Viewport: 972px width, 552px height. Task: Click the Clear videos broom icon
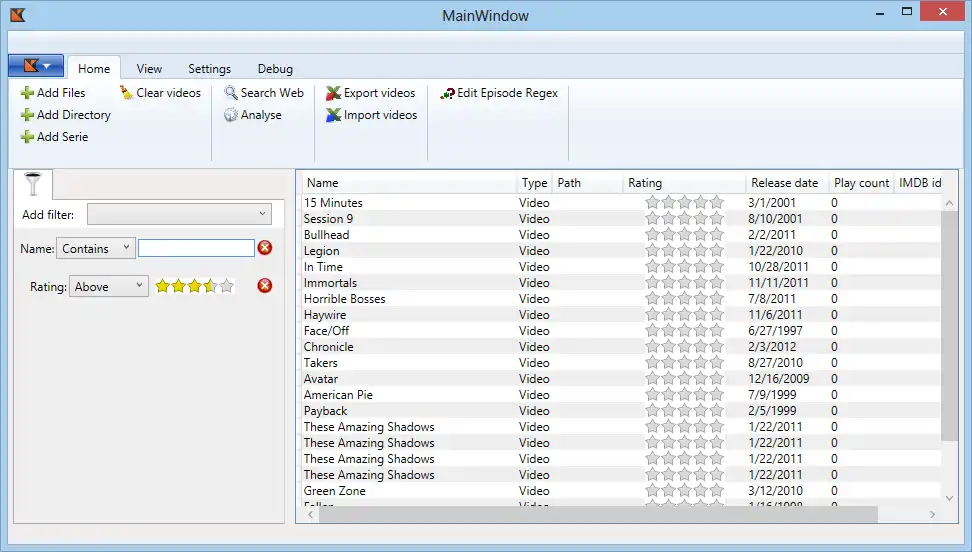pos(126,93)
